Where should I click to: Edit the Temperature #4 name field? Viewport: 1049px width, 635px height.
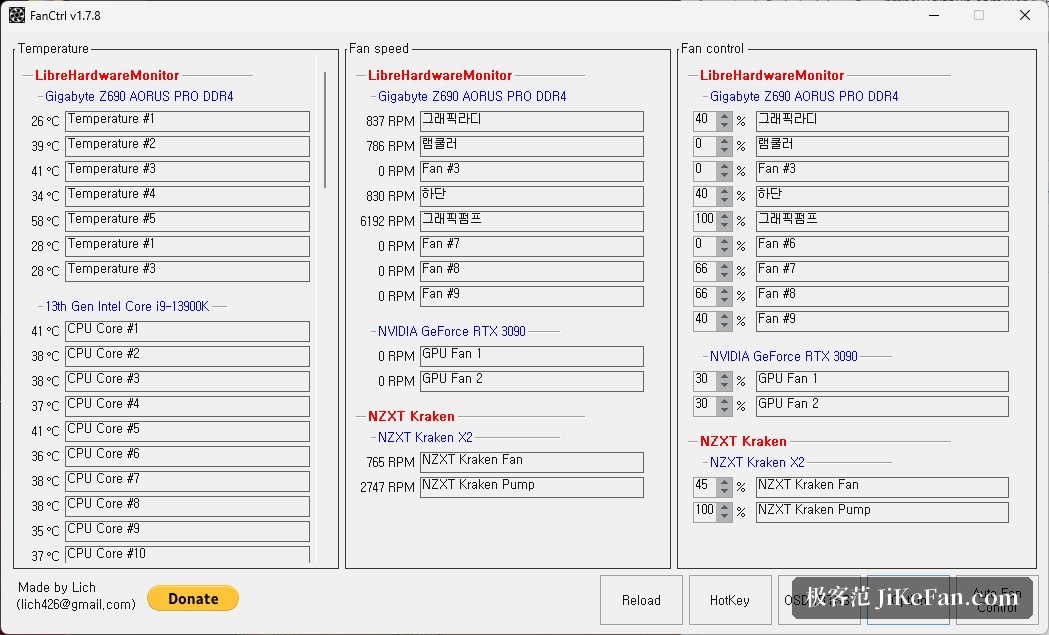[x=187, y=196]
